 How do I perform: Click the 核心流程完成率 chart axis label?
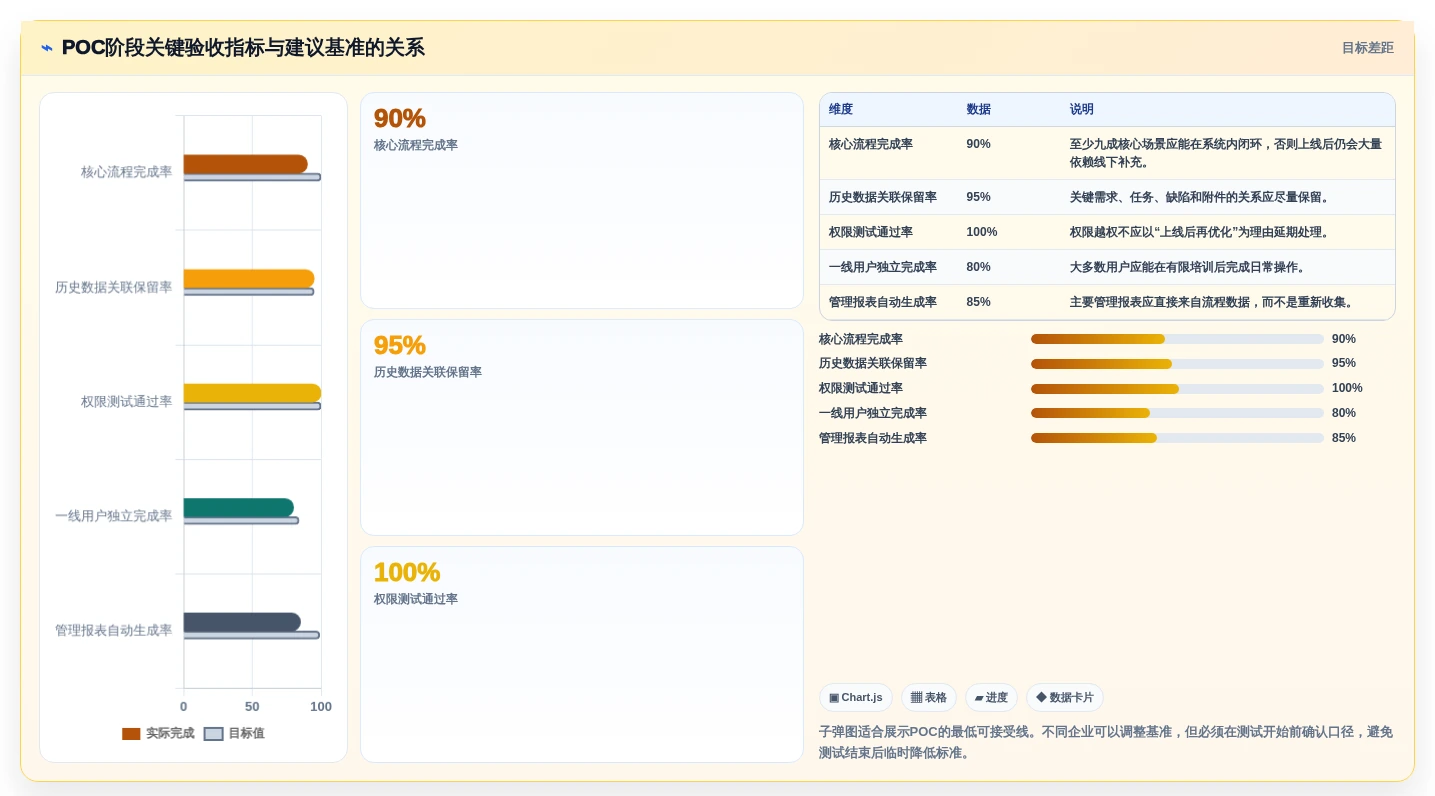point(126,172)
